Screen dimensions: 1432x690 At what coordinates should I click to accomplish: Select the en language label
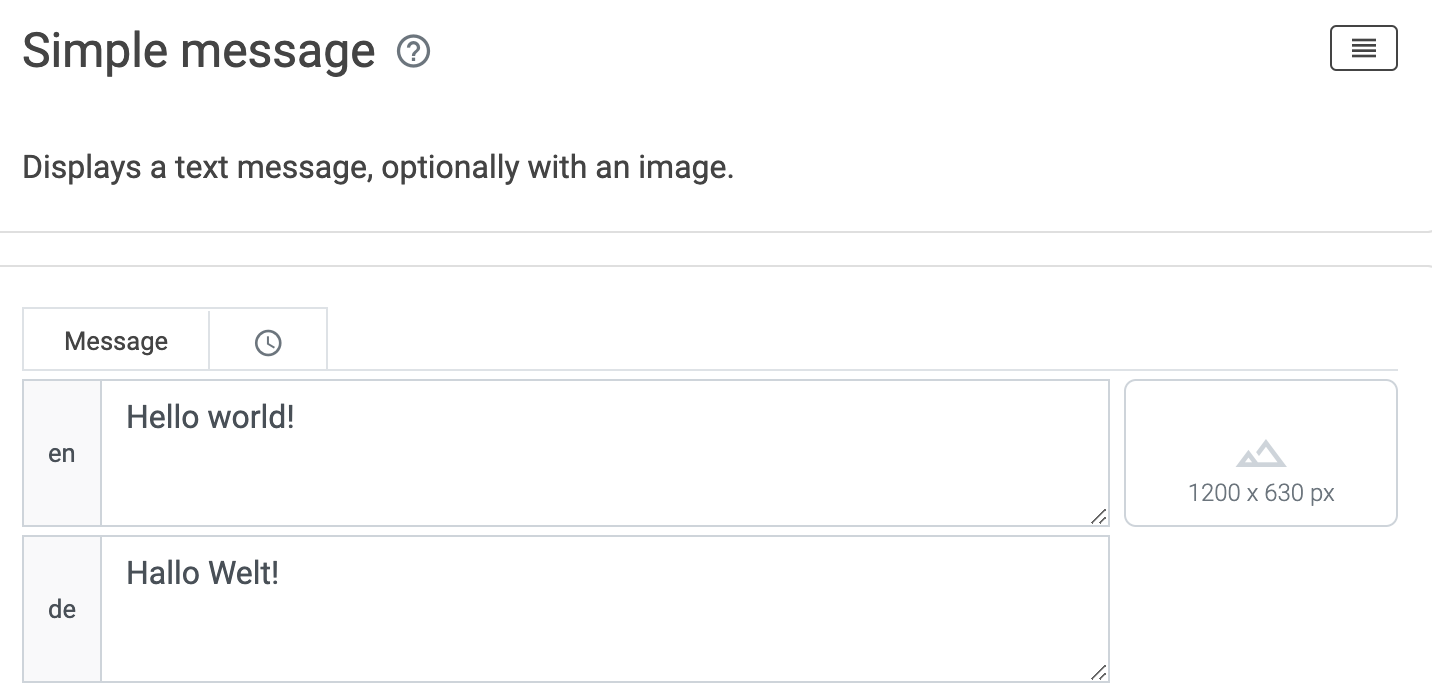click(61, 453)
